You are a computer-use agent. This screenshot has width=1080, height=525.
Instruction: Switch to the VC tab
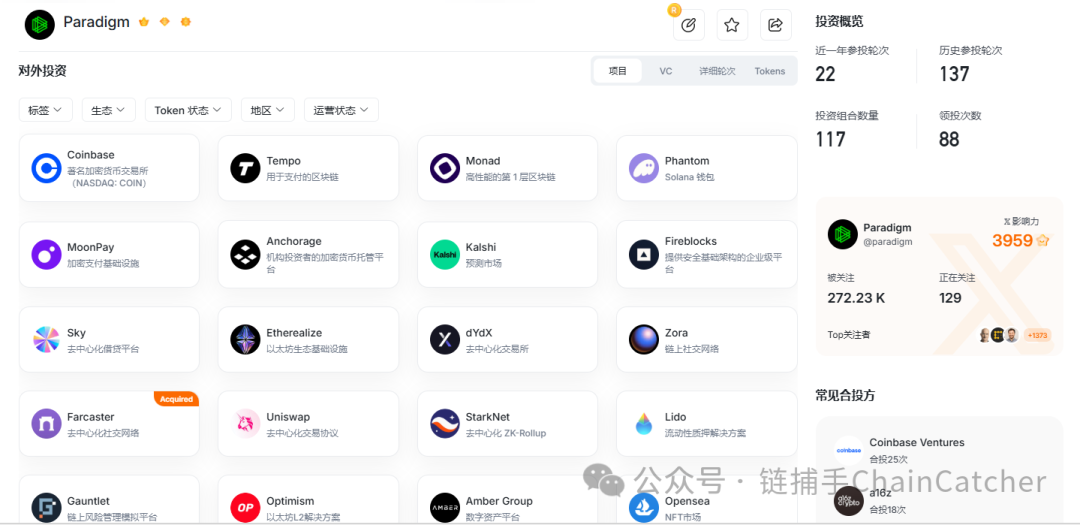click(665, 71)
